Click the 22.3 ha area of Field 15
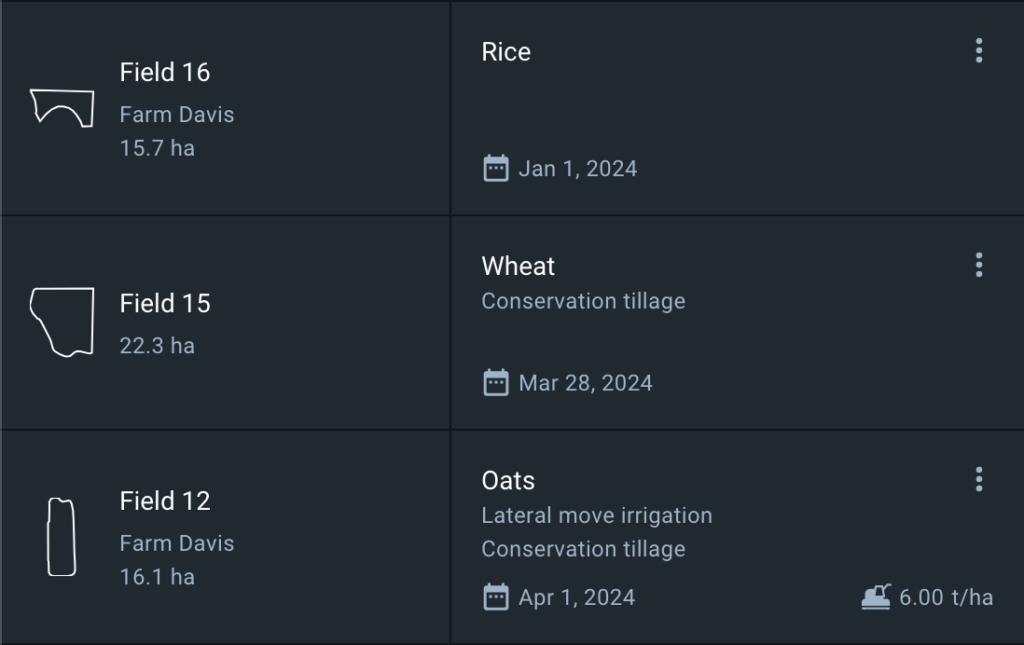 pyautogui.click(x=157, y=346)
